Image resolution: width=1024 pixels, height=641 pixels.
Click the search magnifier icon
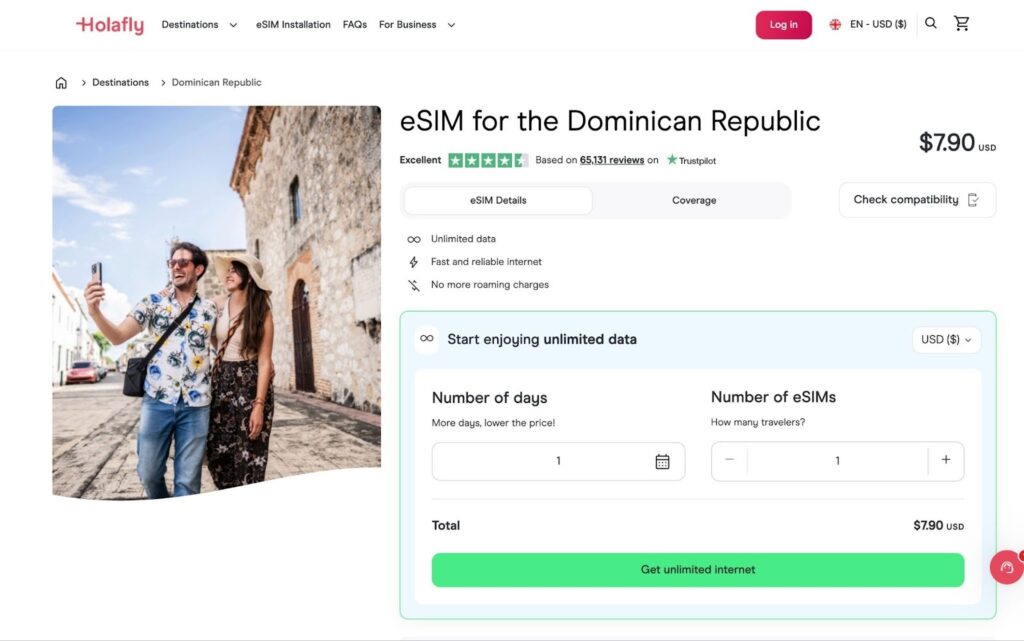point(931,24)
